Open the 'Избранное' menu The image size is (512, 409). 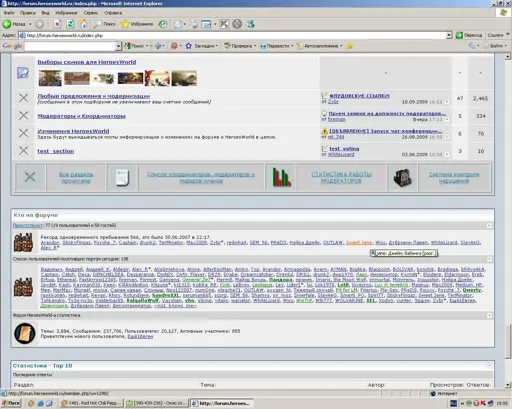(66, 13)
